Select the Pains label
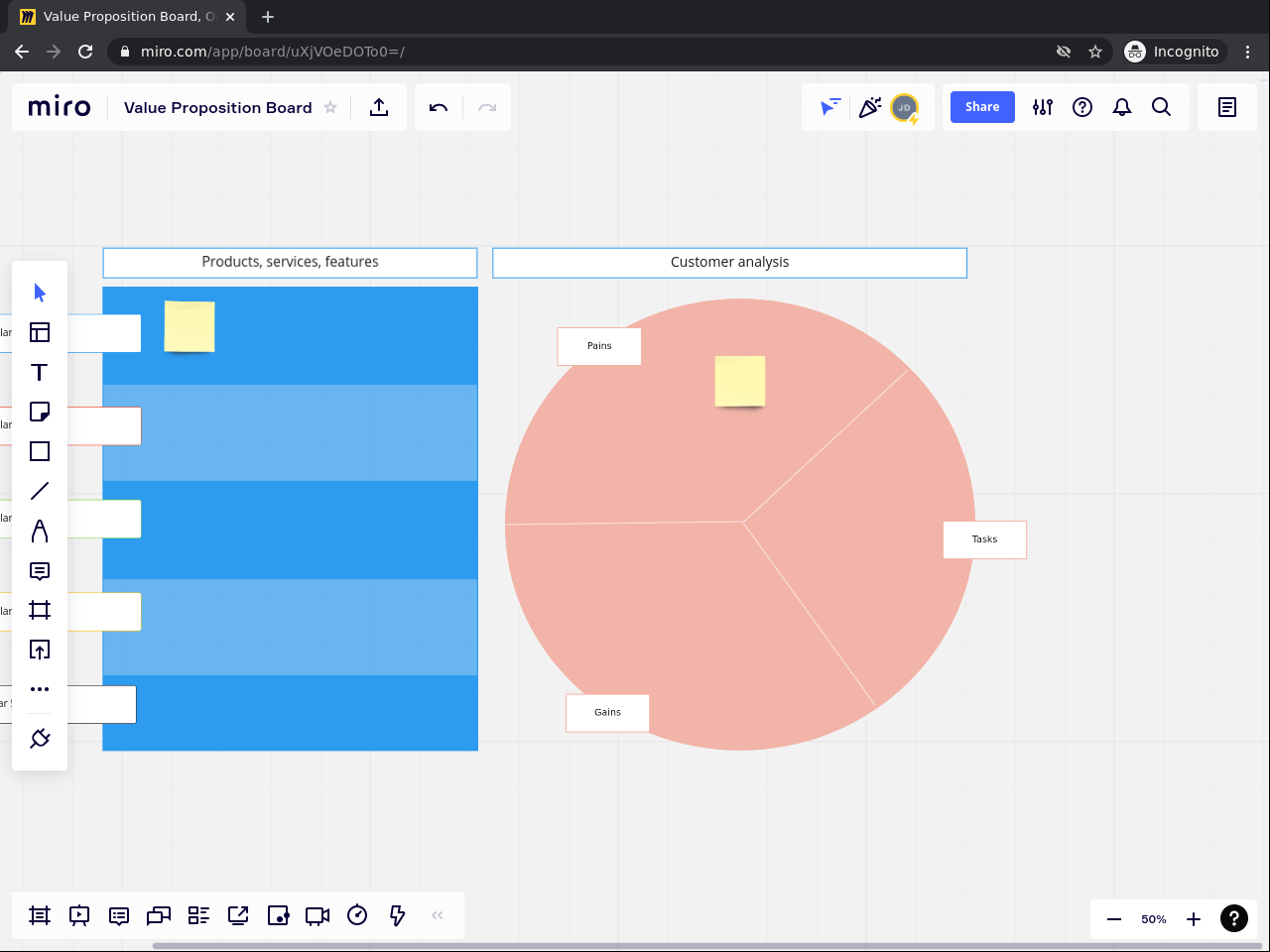 [599, 346]
